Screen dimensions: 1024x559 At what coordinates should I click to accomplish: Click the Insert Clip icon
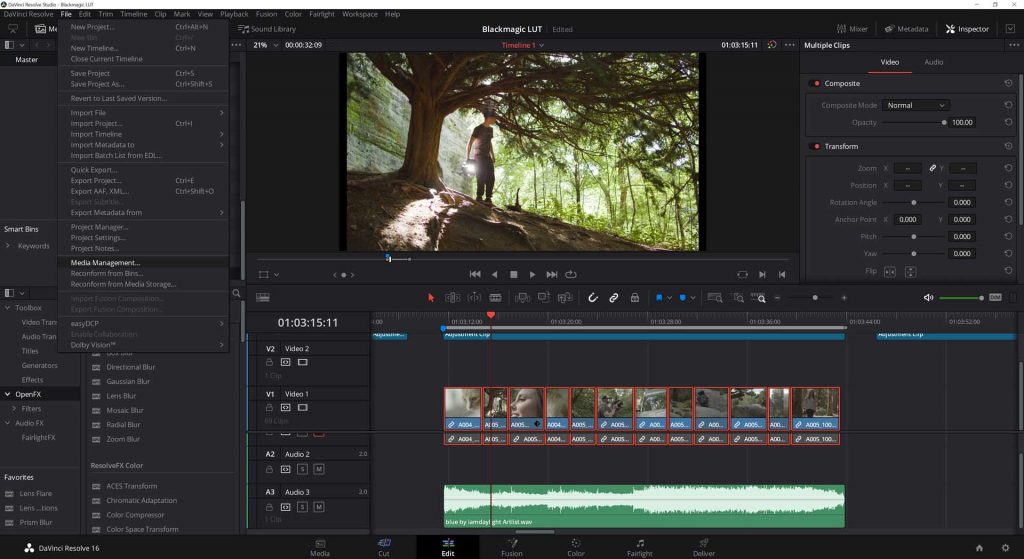tap(522, 298)
